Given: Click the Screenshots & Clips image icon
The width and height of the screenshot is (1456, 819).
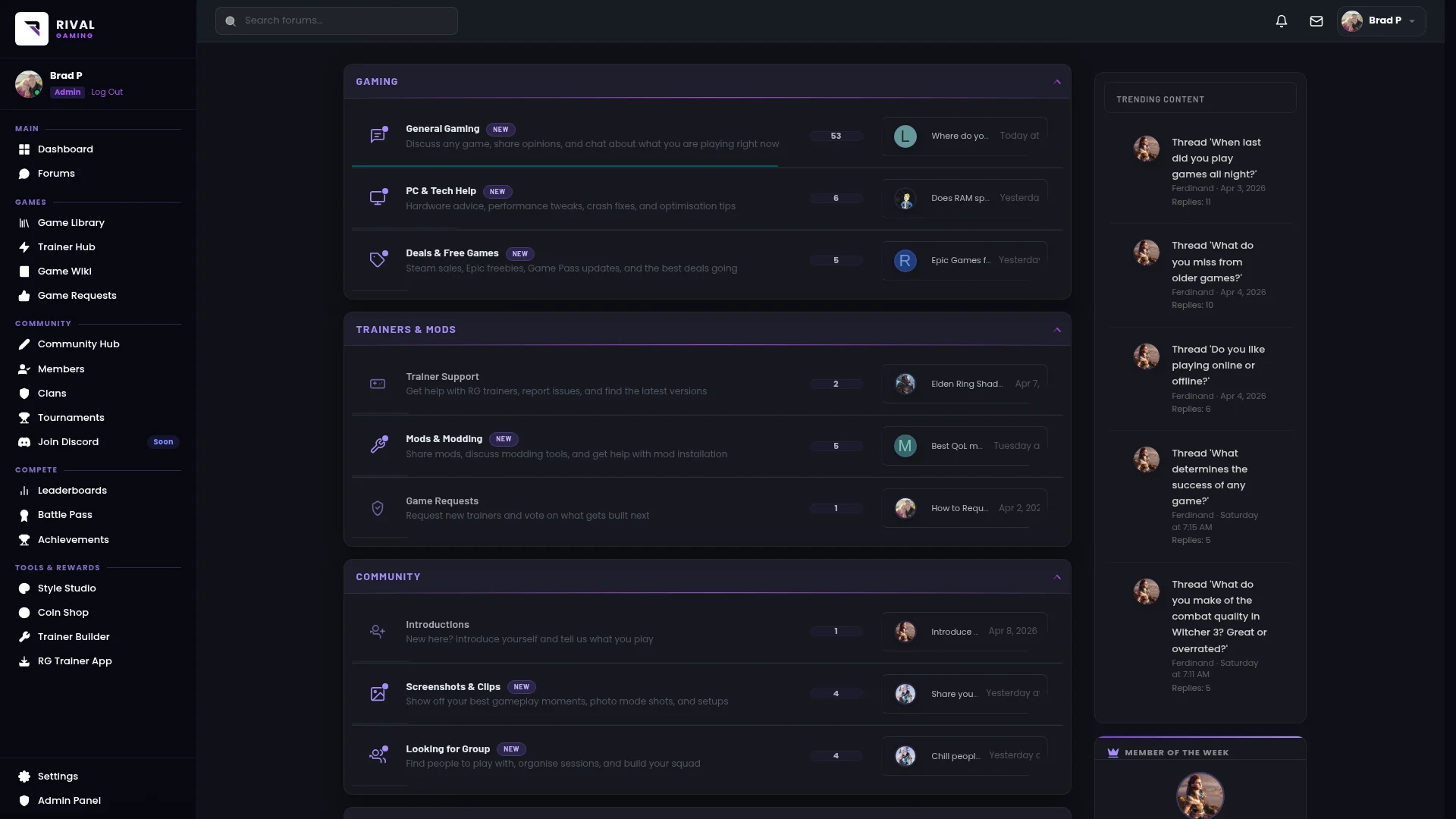Looking at the screenshot, I should (378, 694).
